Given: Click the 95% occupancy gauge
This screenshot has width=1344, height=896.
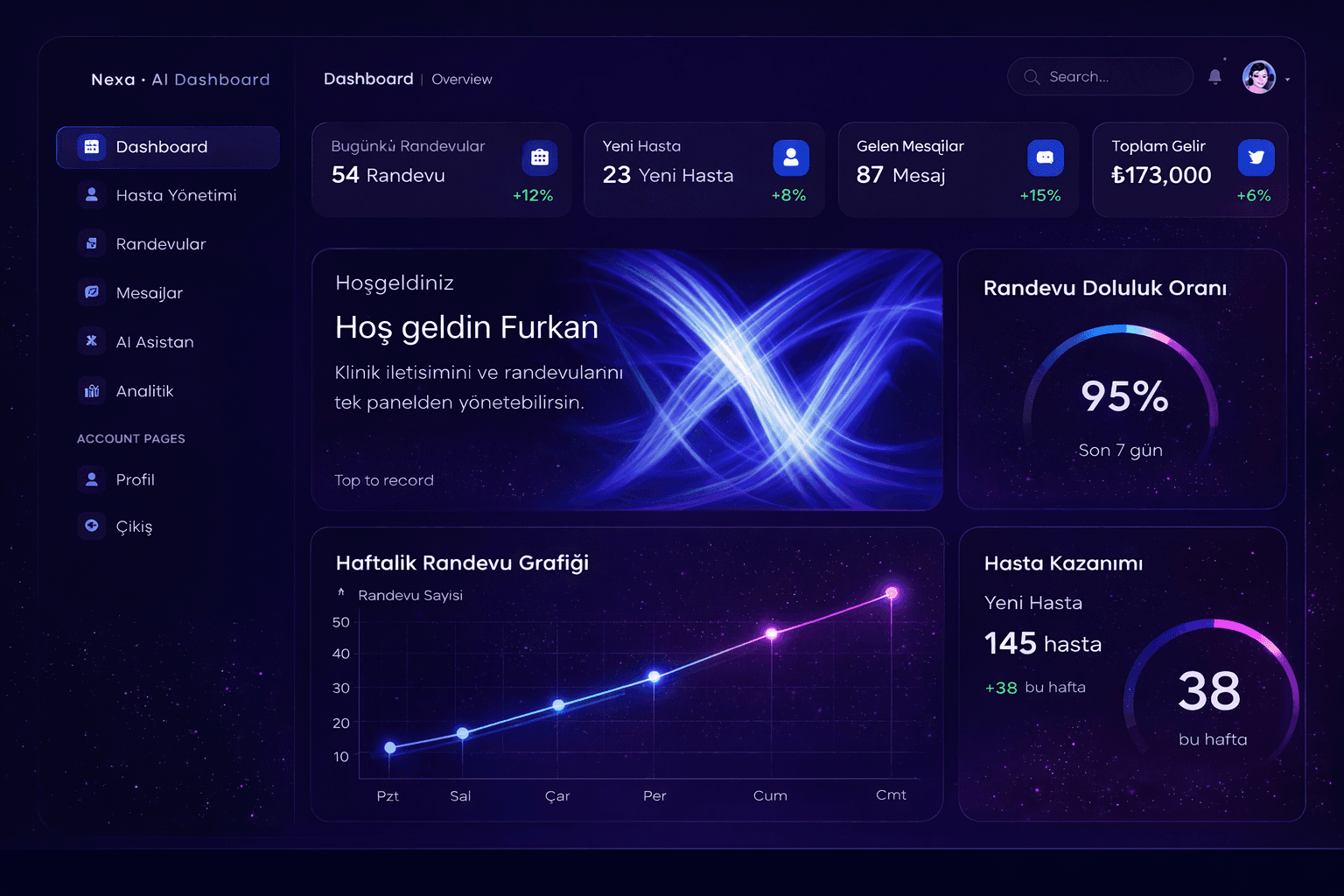Looking at the screenshot, I should 1122,395.
